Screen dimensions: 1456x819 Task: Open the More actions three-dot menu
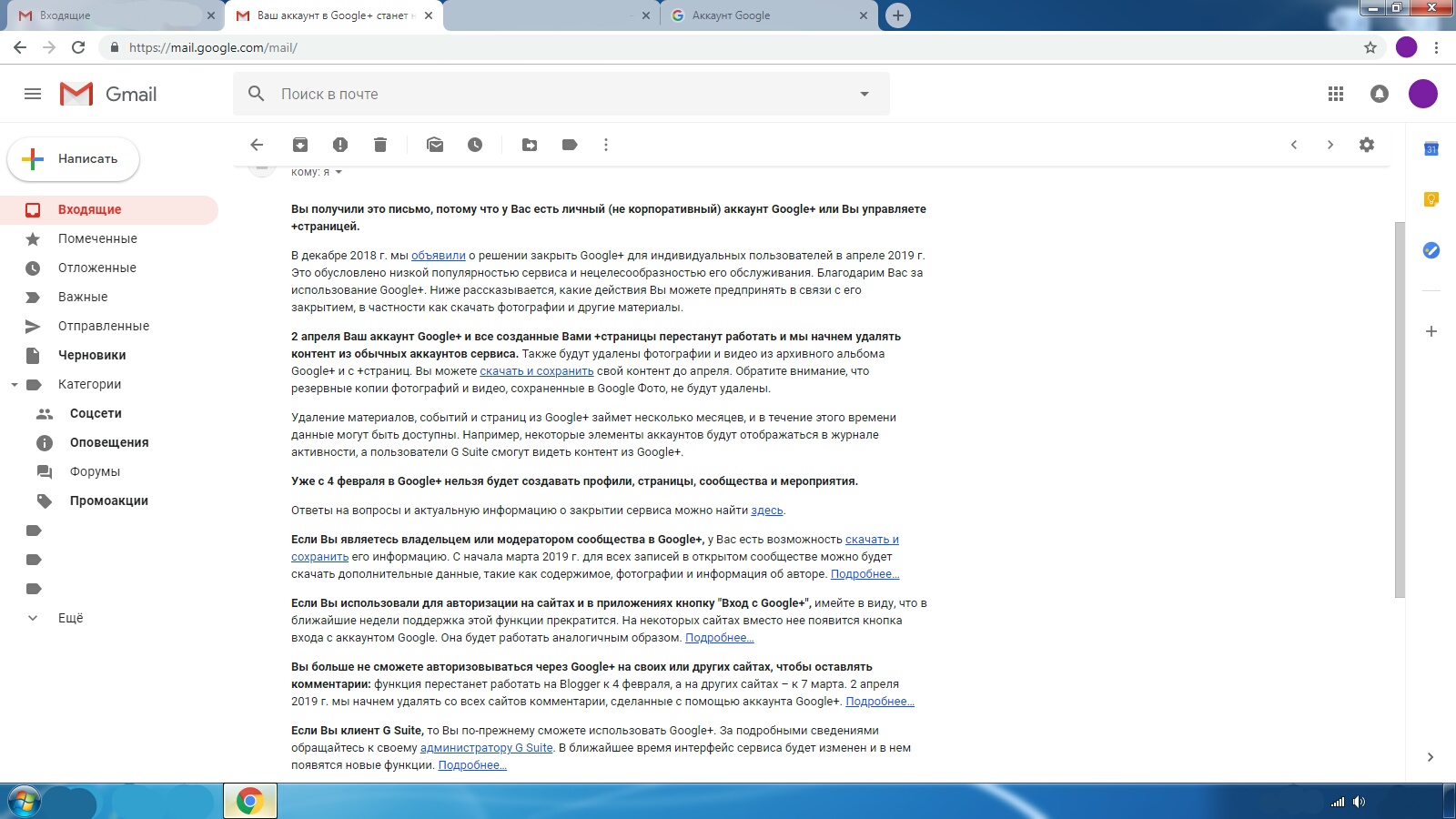(x=606, y=145)
